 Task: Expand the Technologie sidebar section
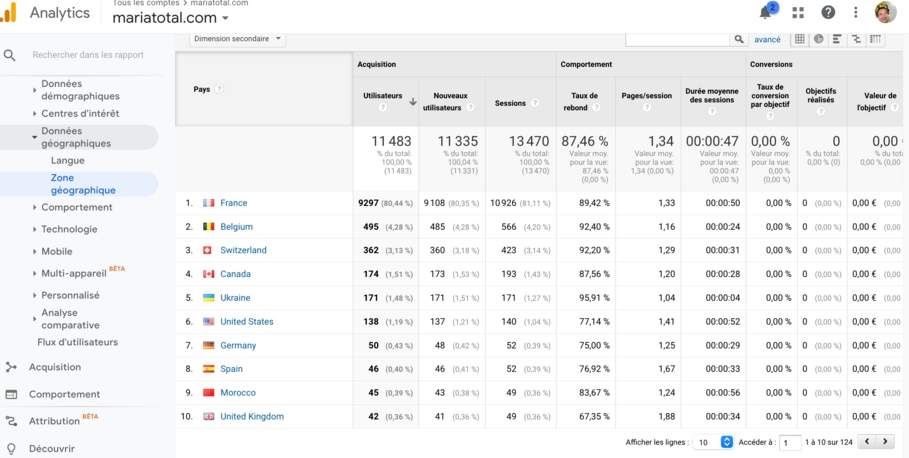point(69,229)
